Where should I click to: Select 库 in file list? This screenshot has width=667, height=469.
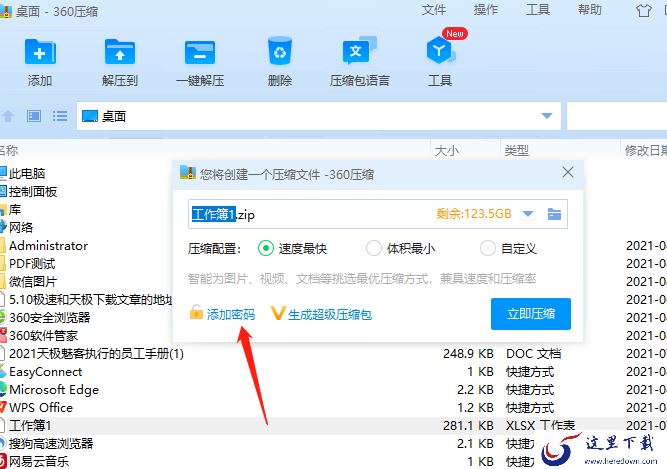tap(15, 210)
